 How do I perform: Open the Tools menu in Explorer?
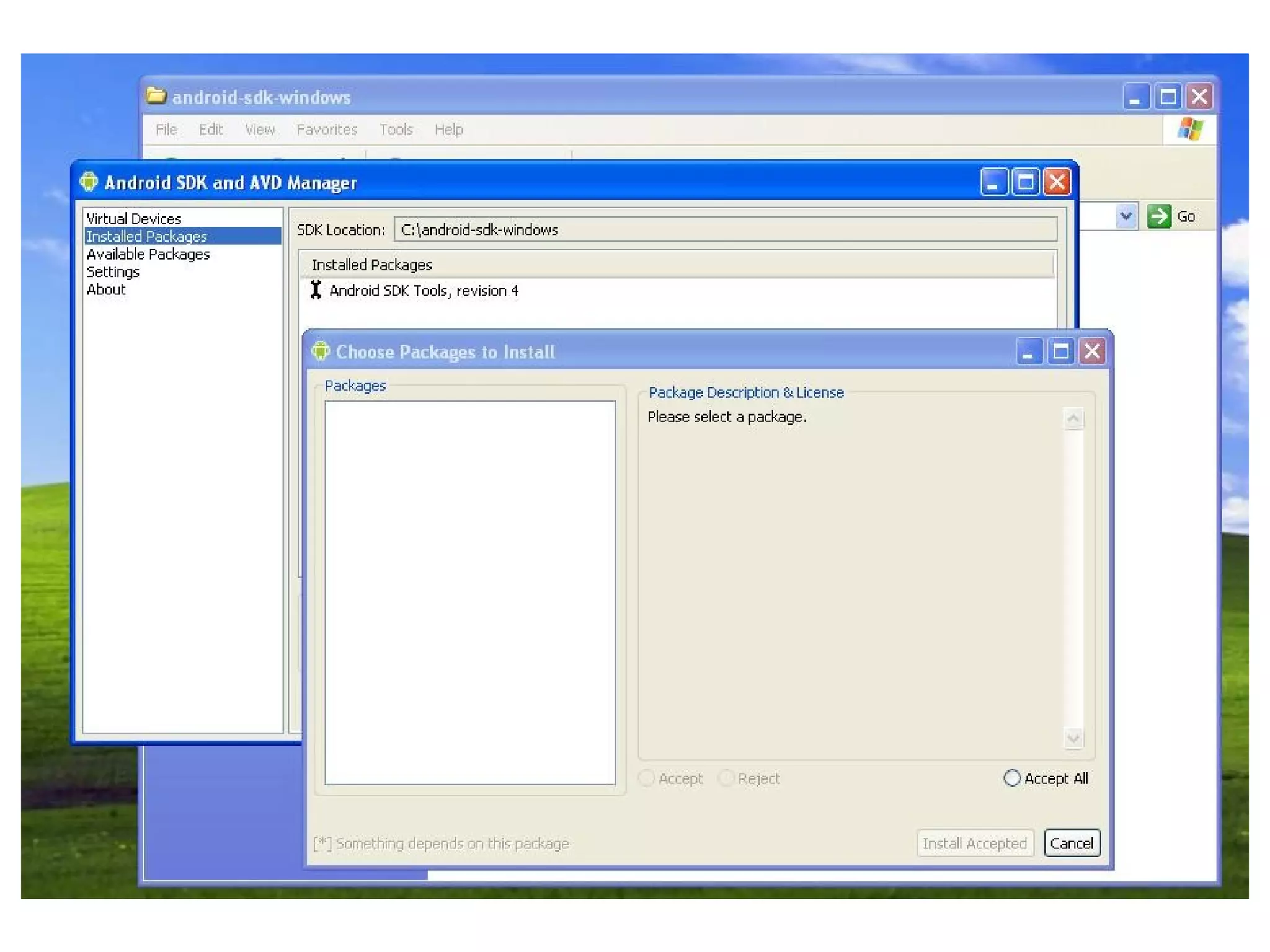point(396,130)
